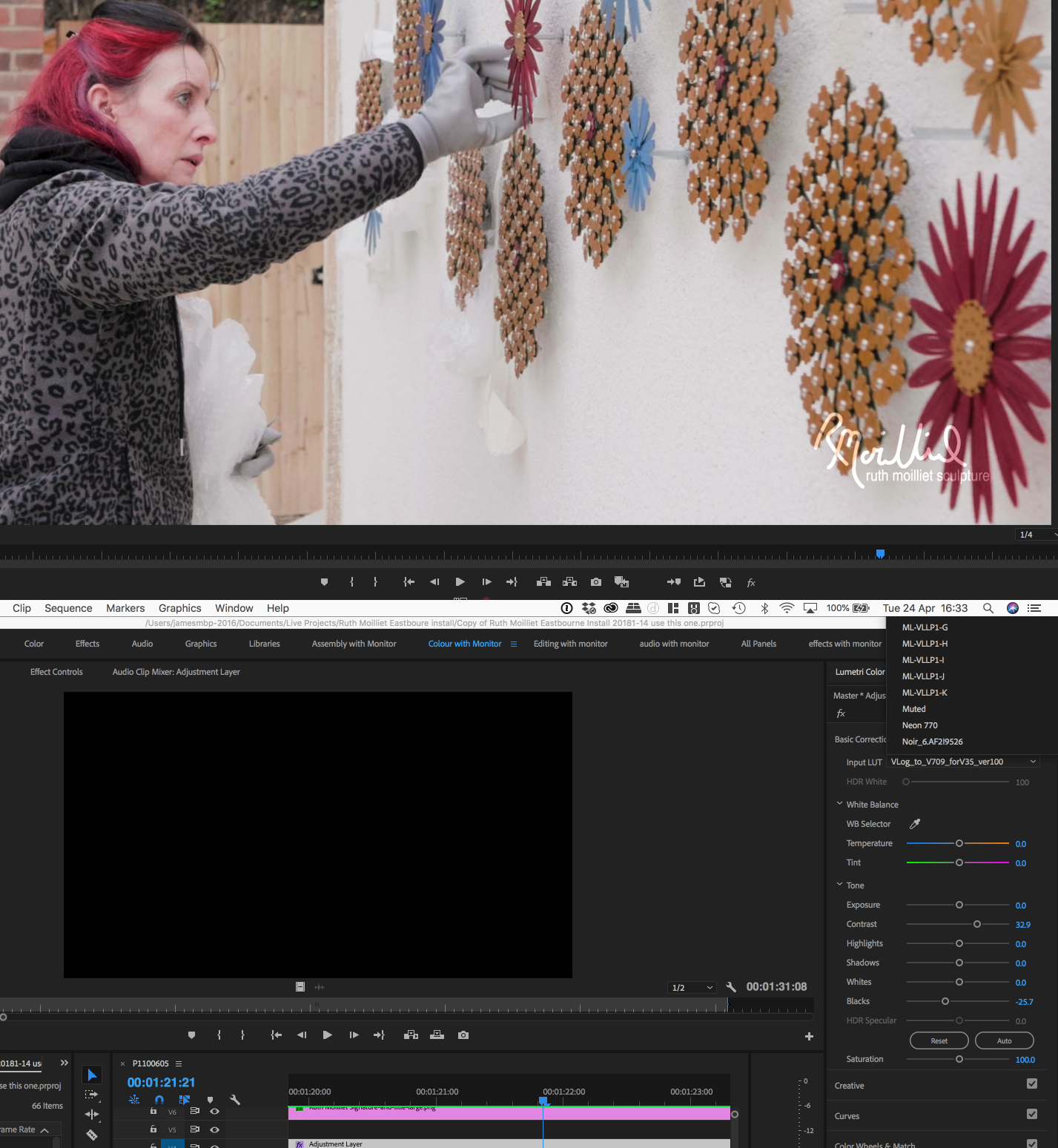Add marker in the upper Program monitor
This screenshot has height=1148, width=1058.
tap(324, 582)
